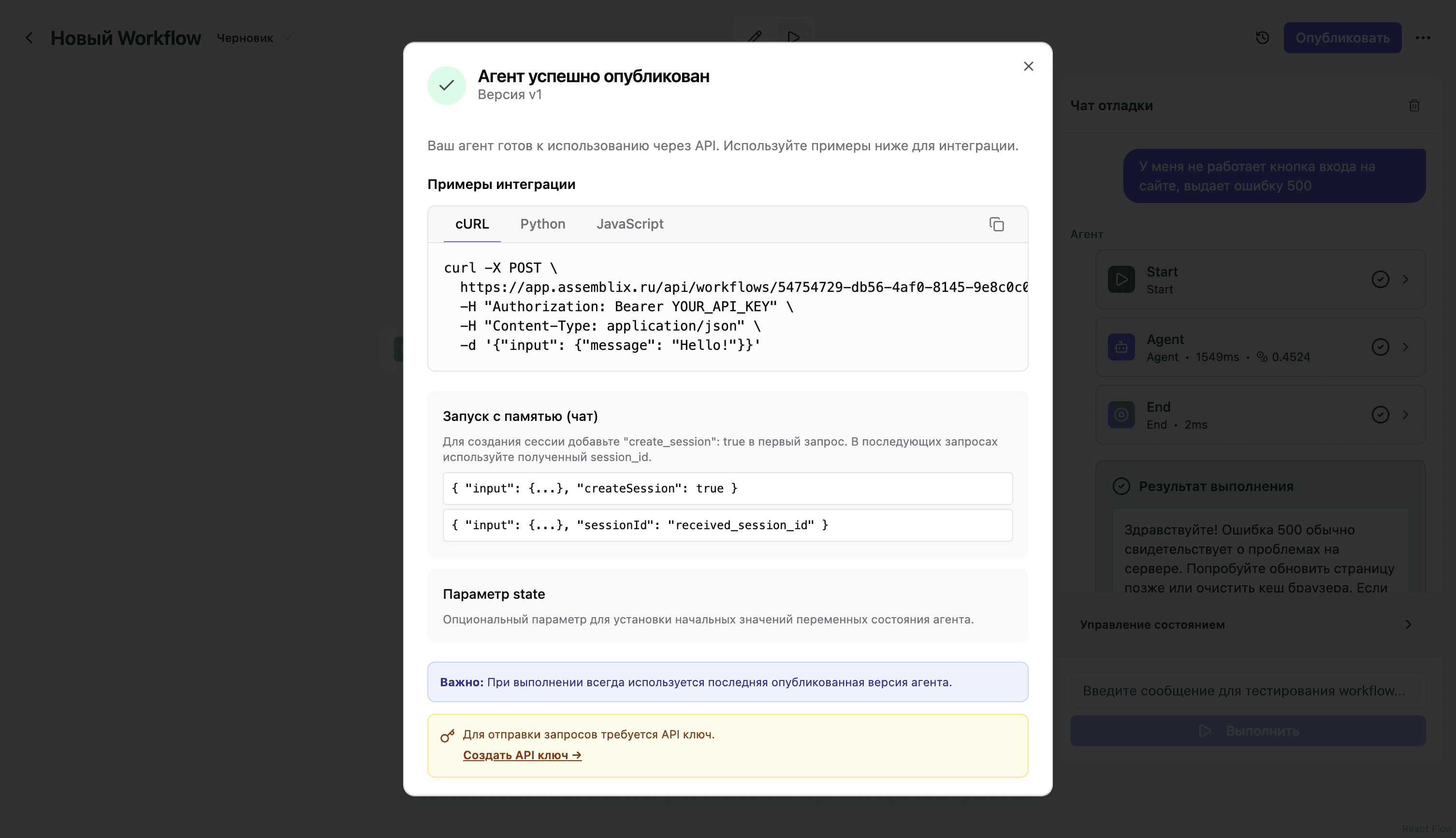Expand Agent step details via chevron
1456x838 pixels.
point(1405,347)
